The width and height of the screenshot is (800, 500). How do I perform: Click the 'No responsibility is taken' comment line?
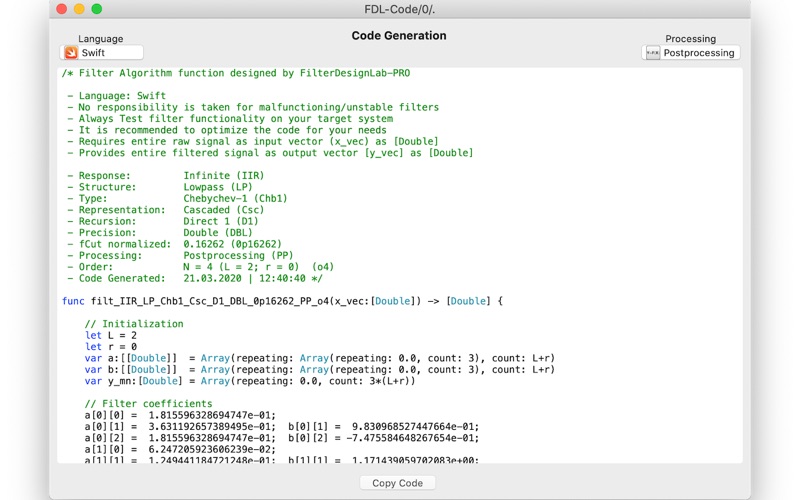point(253,107)
